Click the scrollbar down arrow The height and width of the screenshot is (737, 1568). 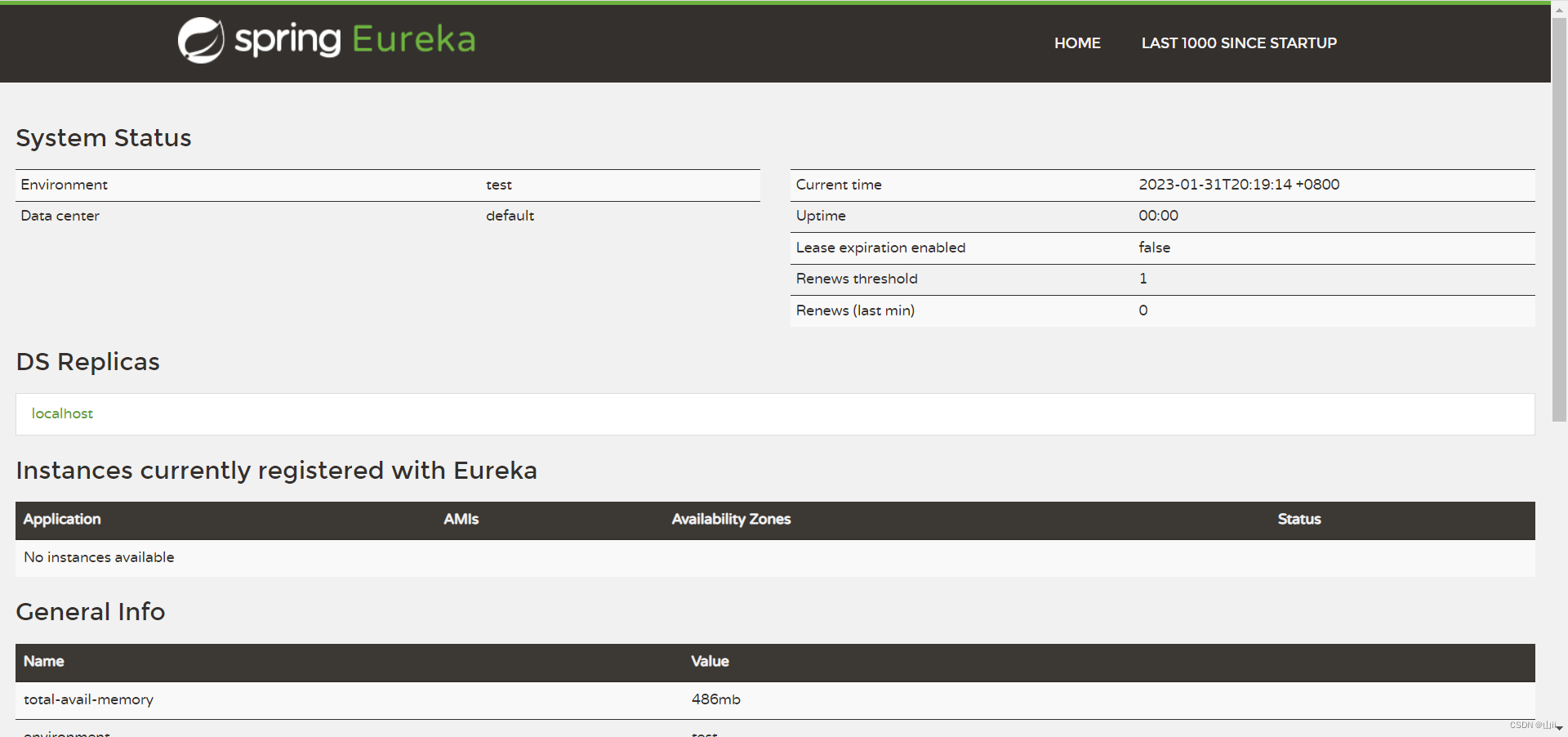click(1559, 728)
